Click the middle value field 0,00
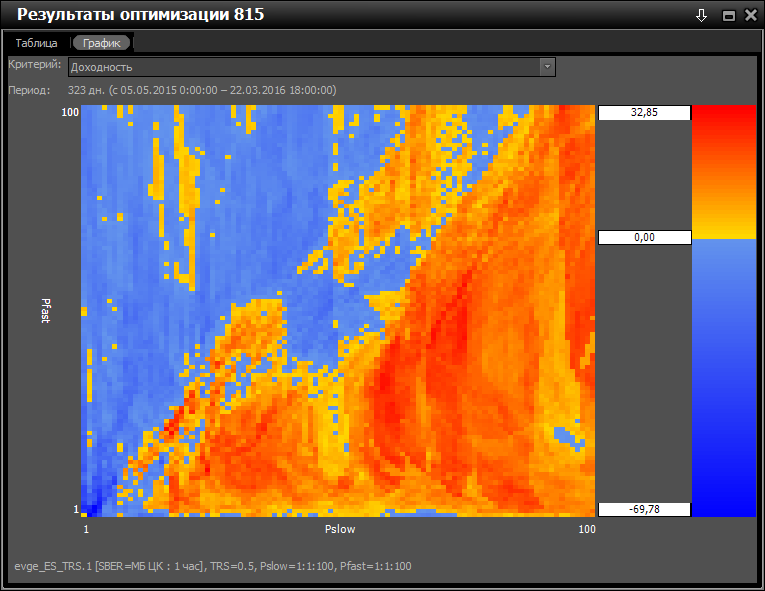The height and width of the screenshot is (591, 765). point(644,238)
